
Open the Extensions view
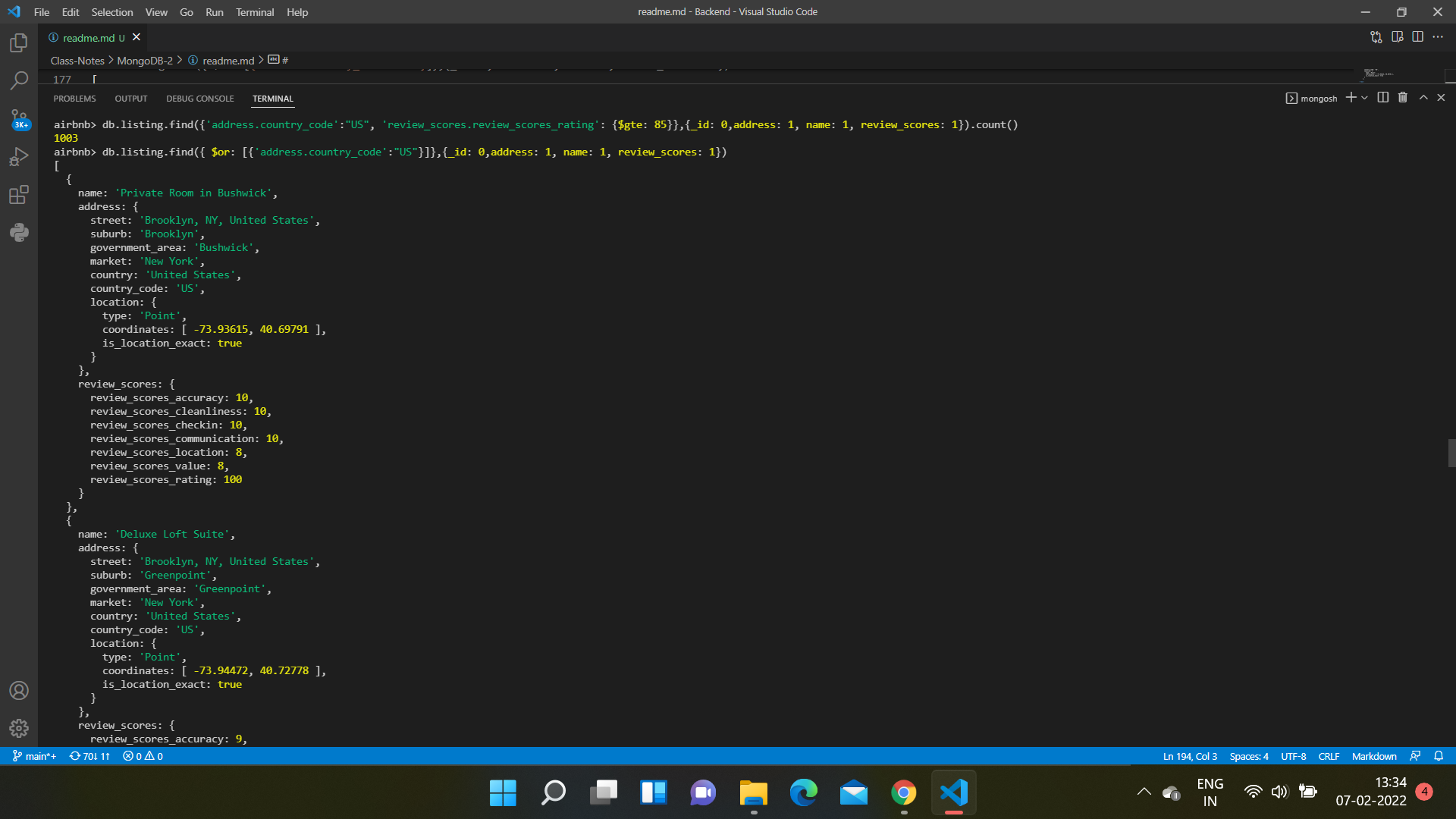tap(18, 194)
